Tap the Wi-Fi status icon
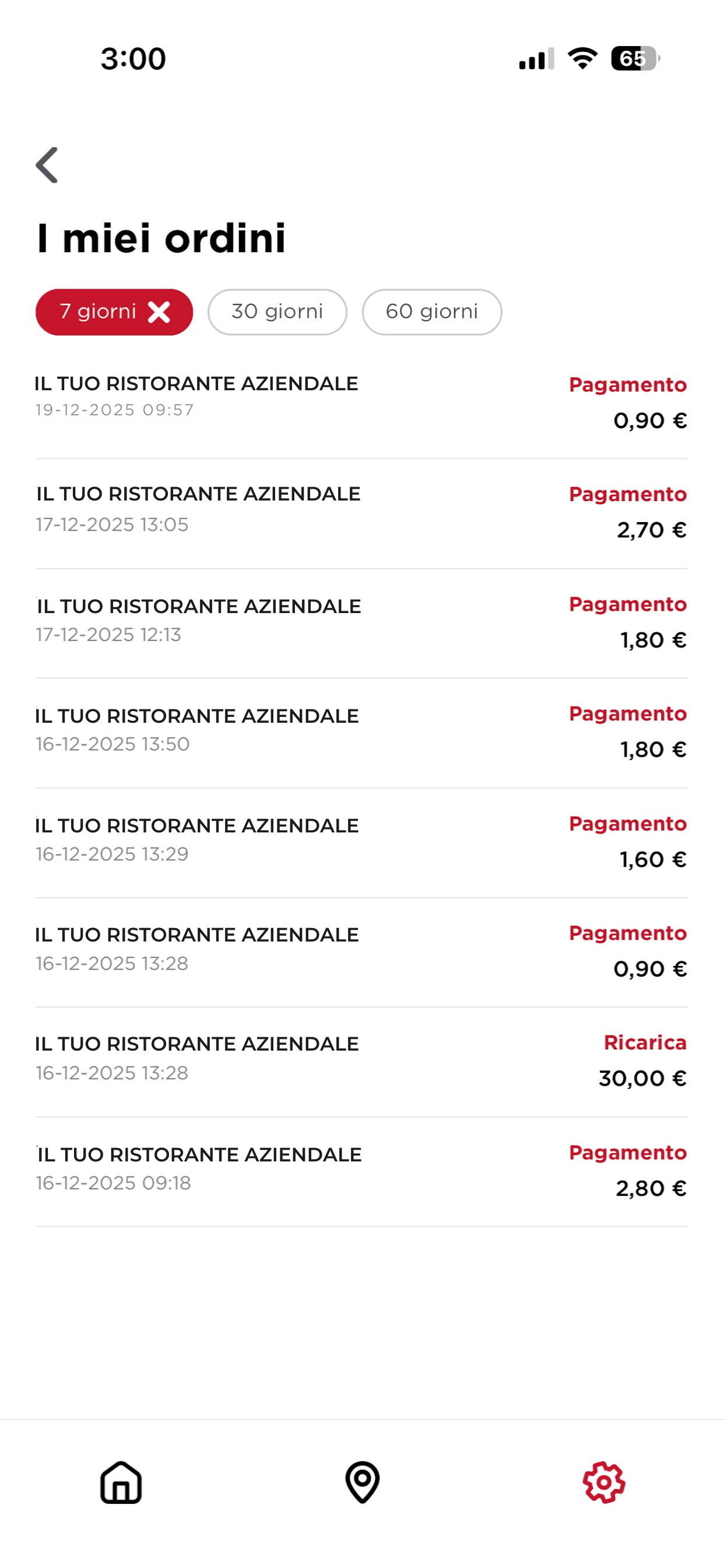 click(x=582, y=58)
